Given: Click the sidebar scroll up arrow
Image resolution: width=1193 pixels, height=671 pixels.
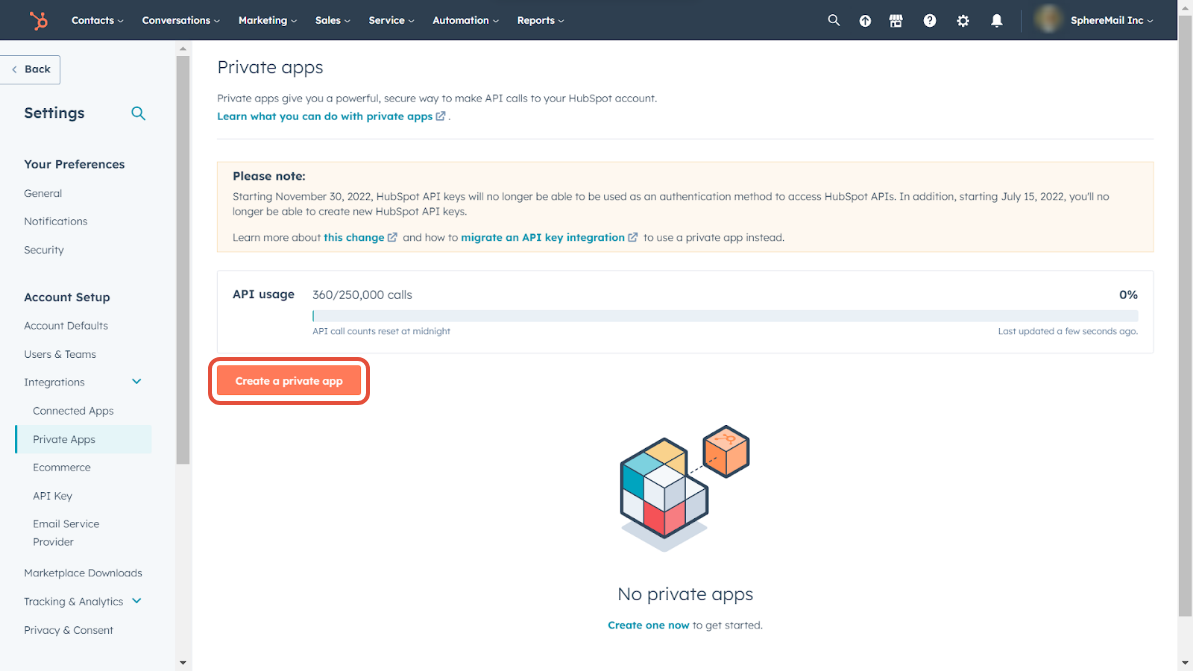Looking at the screenshot, I should (x=183, y=49).
